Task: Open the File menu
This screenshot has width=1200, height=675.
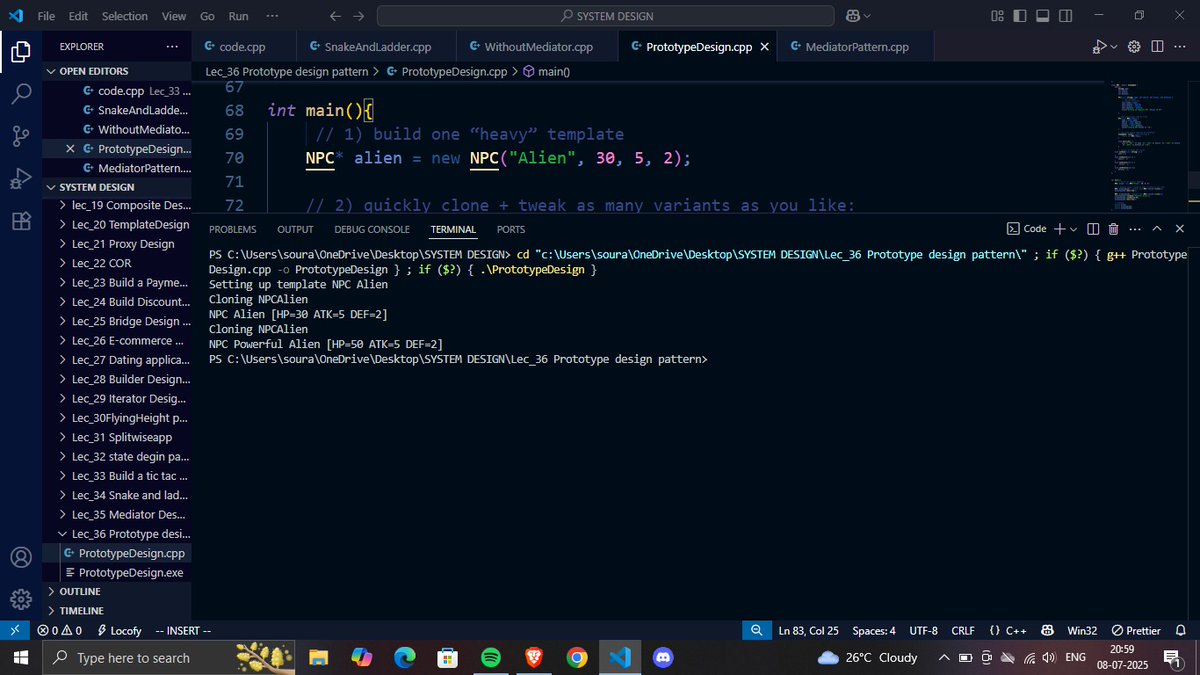Action: 46,16
